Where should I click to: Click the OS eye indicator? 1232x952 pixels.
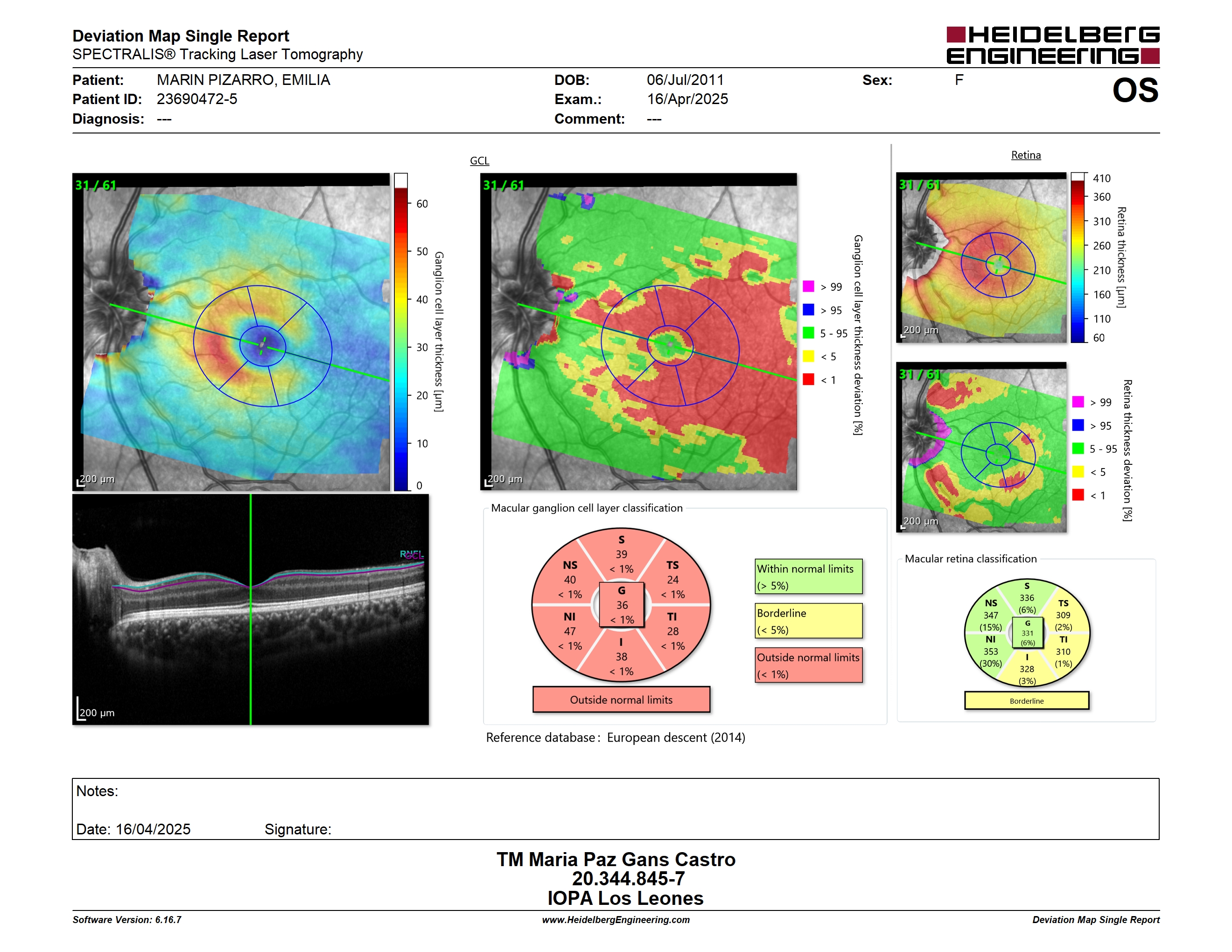tap(1135, 90)
